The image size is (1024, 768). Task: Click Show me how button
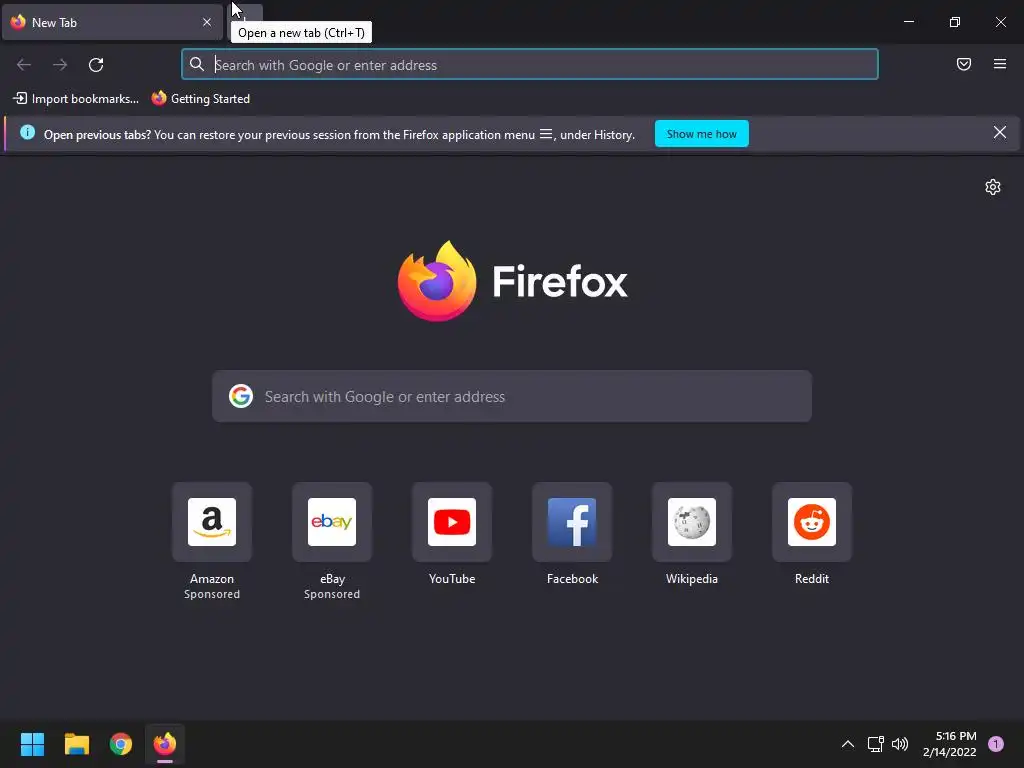coord(701,134)
